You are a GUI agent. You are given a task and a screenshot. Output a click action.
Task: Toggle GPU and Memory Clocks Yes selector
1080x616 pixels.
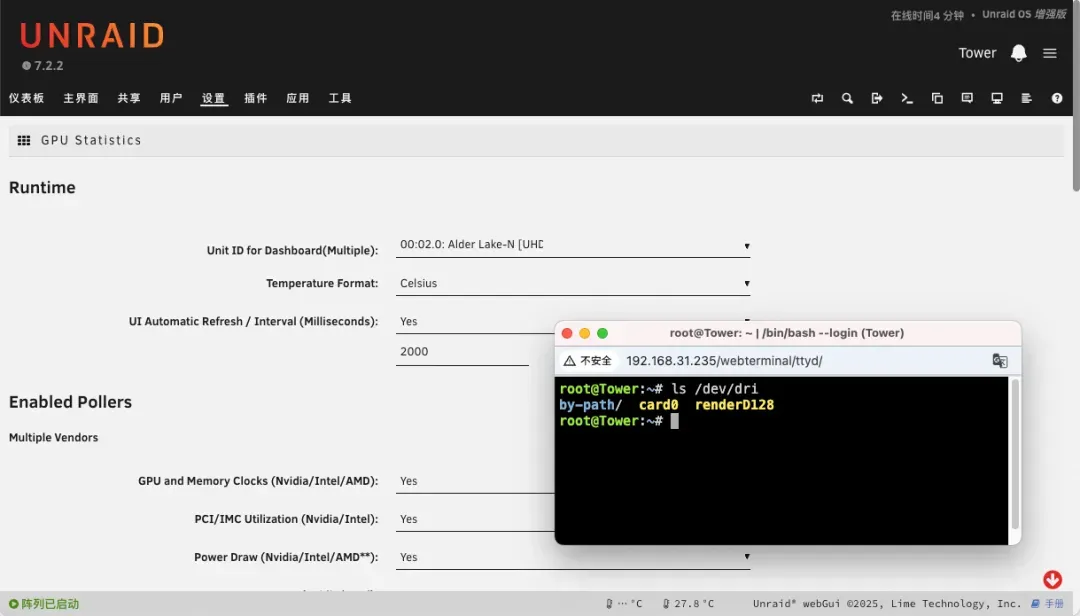click(475, 481)
